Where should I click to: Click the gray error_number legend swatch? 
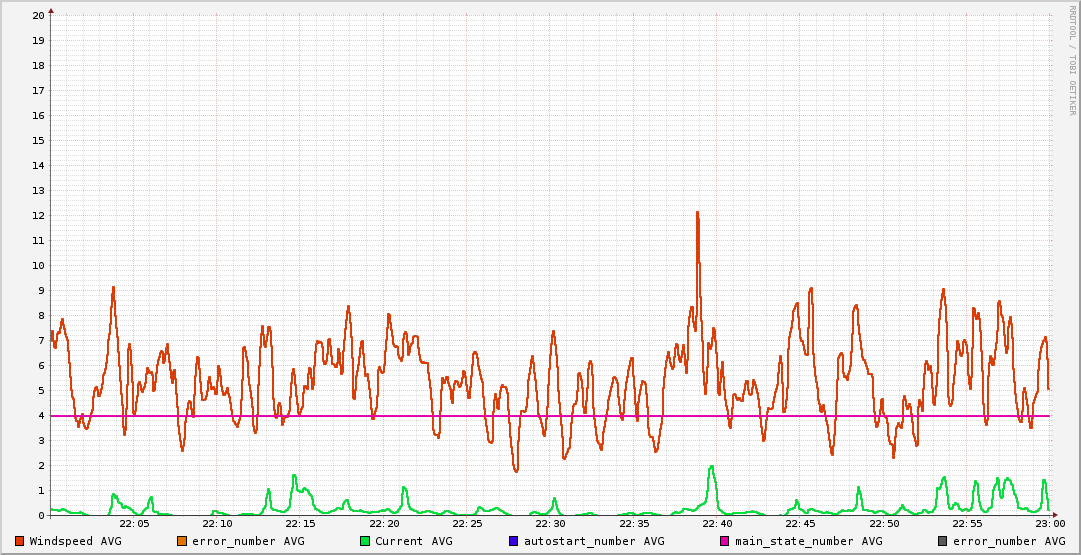point(942,541)
